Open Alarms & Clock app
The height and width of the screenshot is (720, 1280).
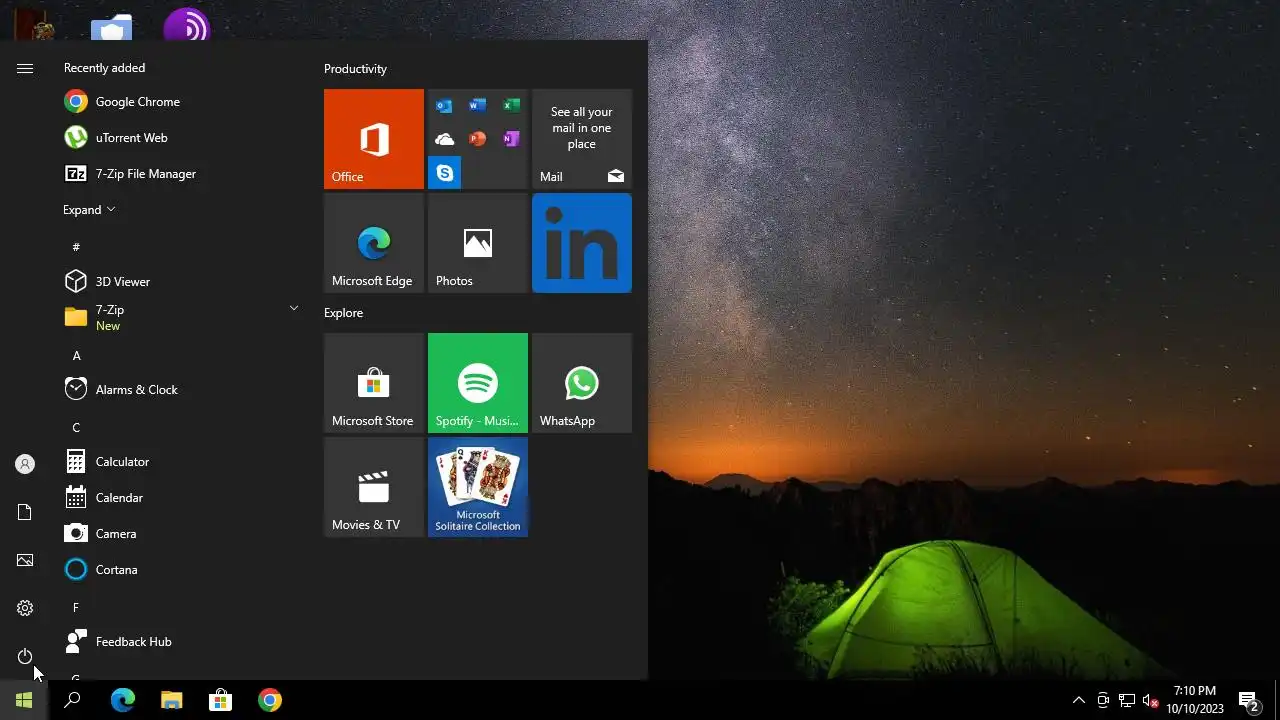(x=181, y=390)
